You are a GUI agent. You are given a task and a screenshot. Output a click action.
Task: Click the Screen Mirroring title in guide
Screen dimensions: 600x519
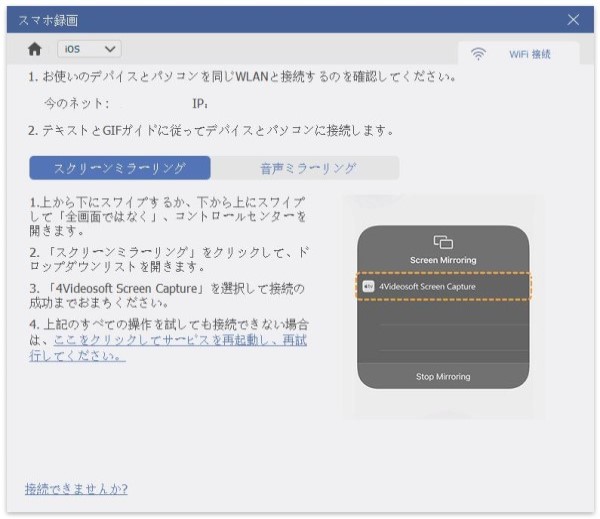[x=443, y=260]
